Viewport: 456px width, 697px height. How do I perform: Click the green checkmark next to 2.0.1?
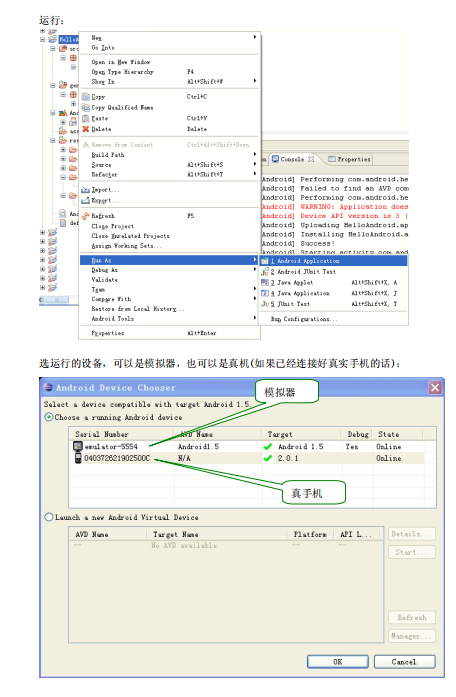(x=268, y=458)
